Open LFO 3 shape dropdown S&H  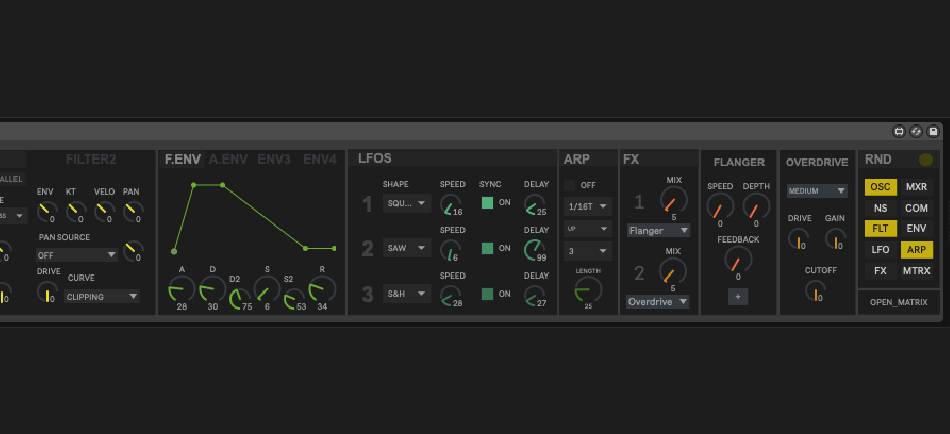407,294
